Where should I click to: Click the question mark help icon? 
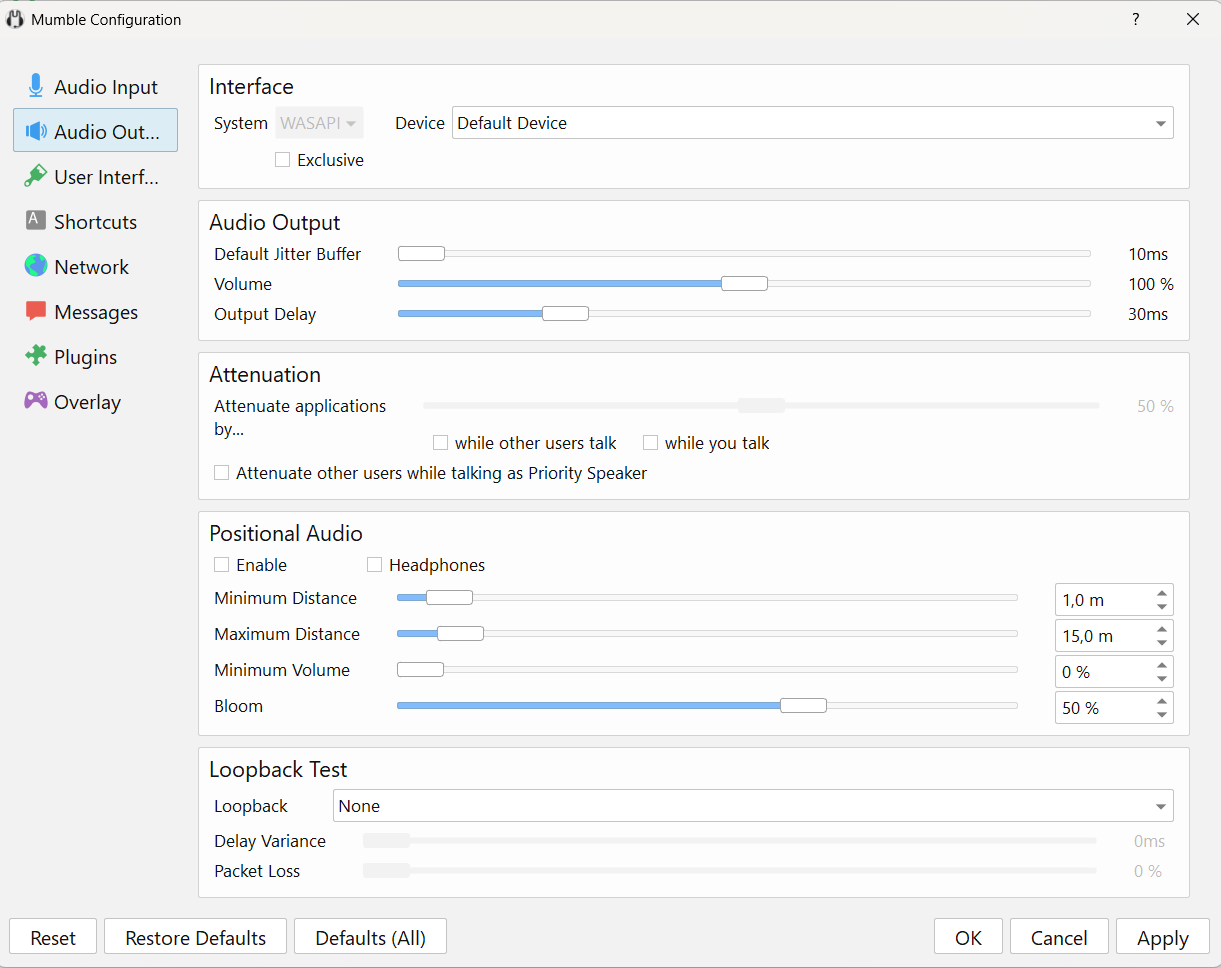click(1135, 19)
